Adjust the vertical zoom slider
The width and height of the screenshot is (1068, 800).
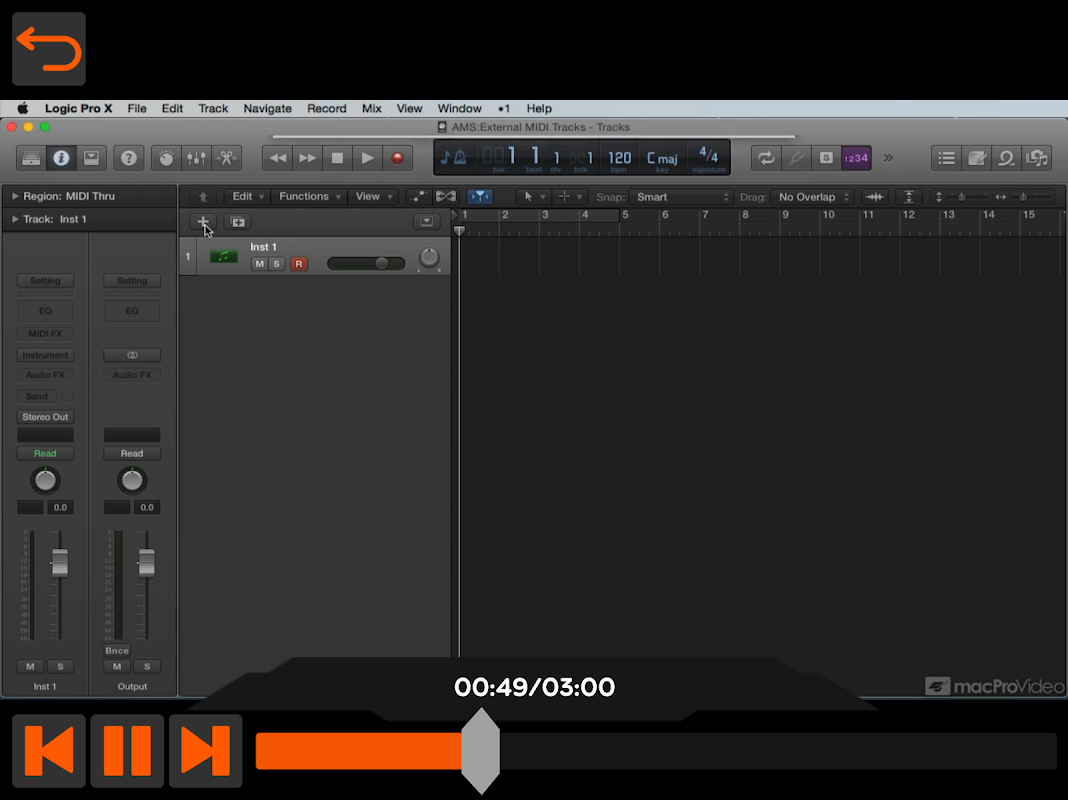point(961,197)
